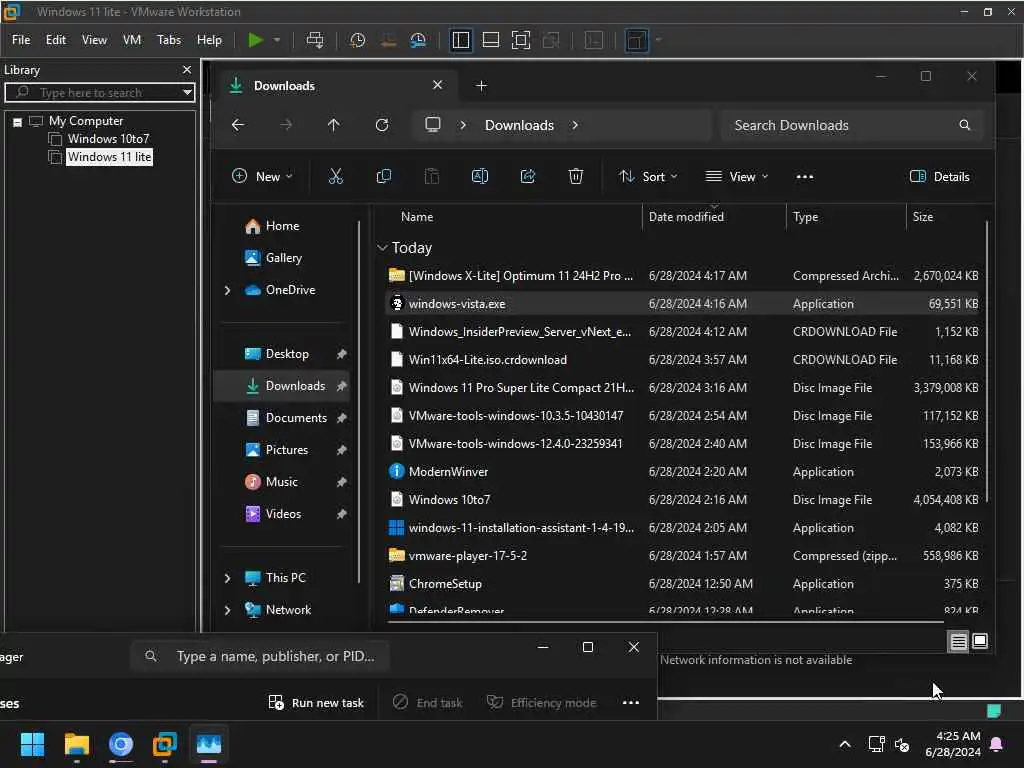The image size is (1024, 768).
Task: Sort by the Date modified column header
Action: tap(686, 217)
